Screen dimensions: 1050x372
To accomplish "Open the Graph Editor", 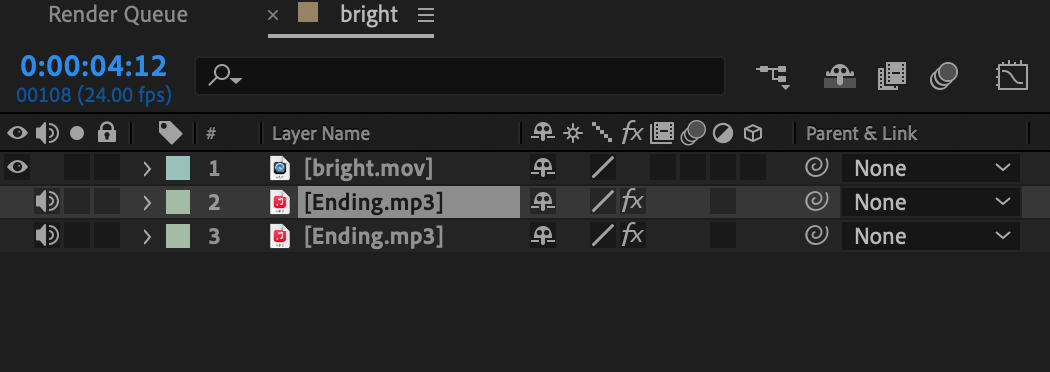I will coord(1012,76).
